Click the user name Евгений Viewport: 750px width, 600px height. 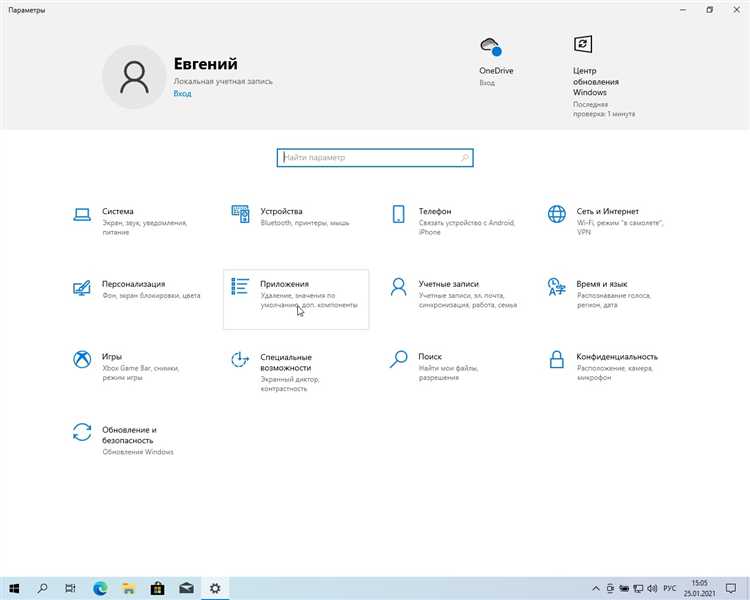point(206,64)
